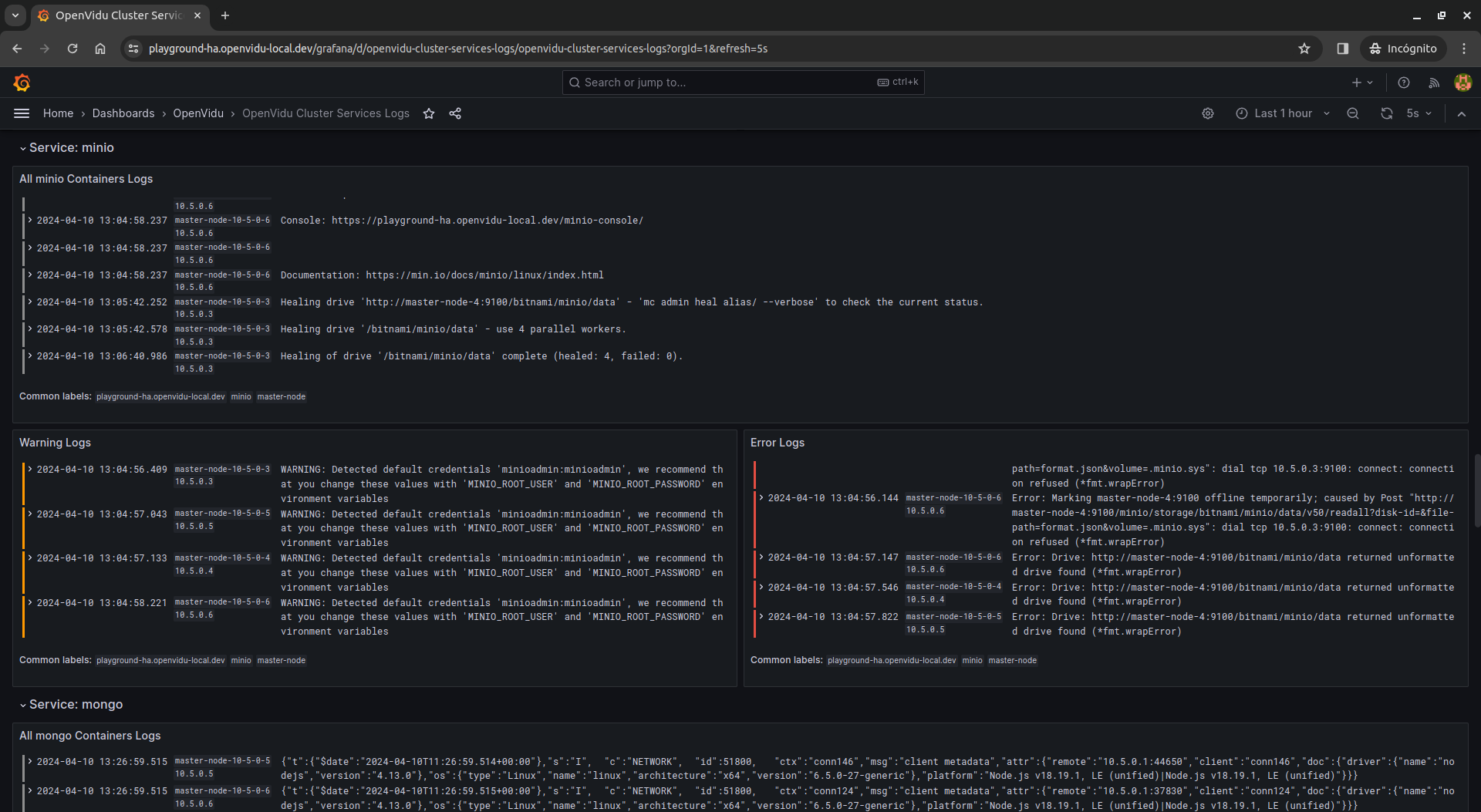Open the main navigation hamburger menu
This screenshot has width=1481, height=812.
[21, 113]
